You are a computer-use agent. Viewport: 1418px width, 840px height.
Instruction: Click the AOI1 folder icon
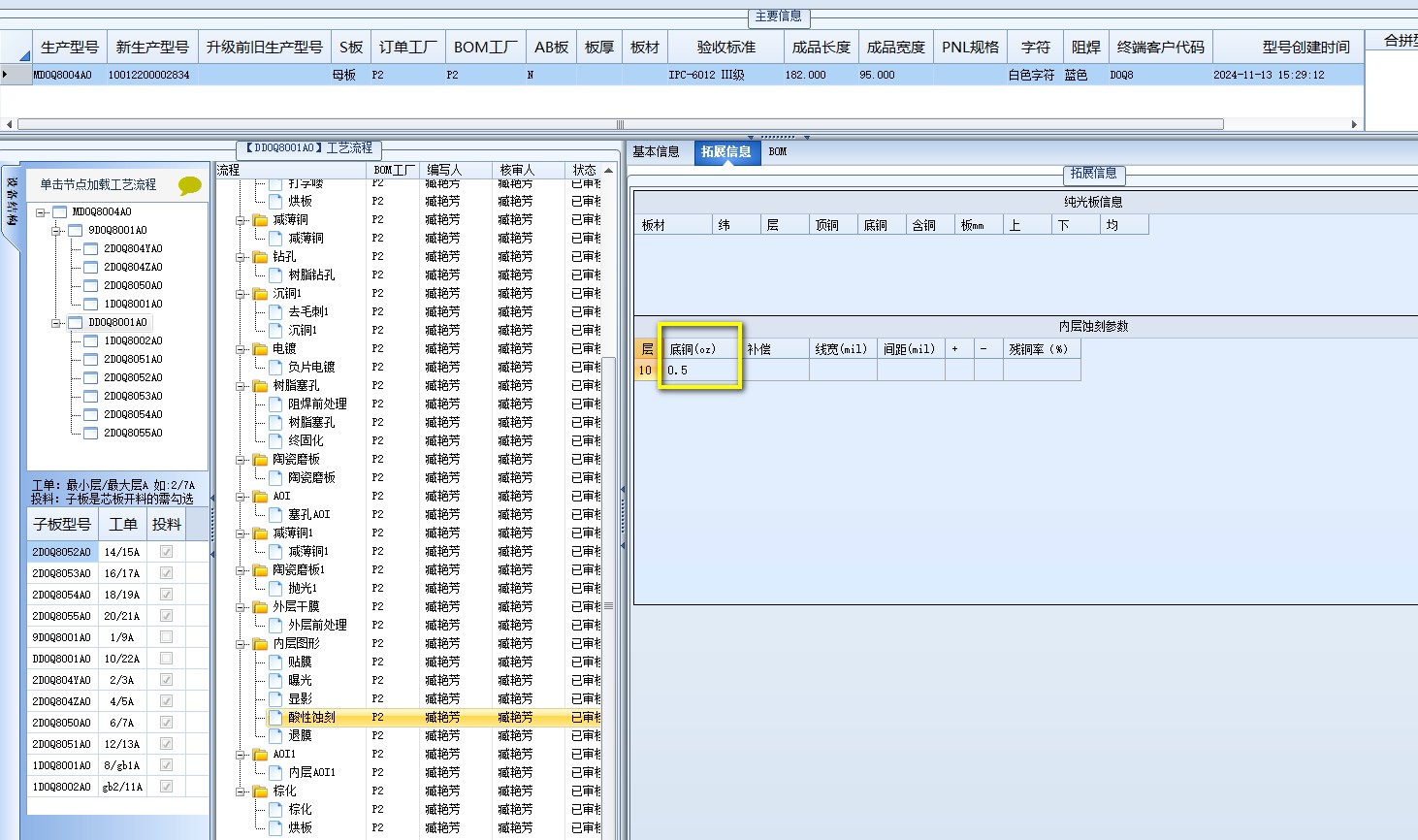coord(260,755)
